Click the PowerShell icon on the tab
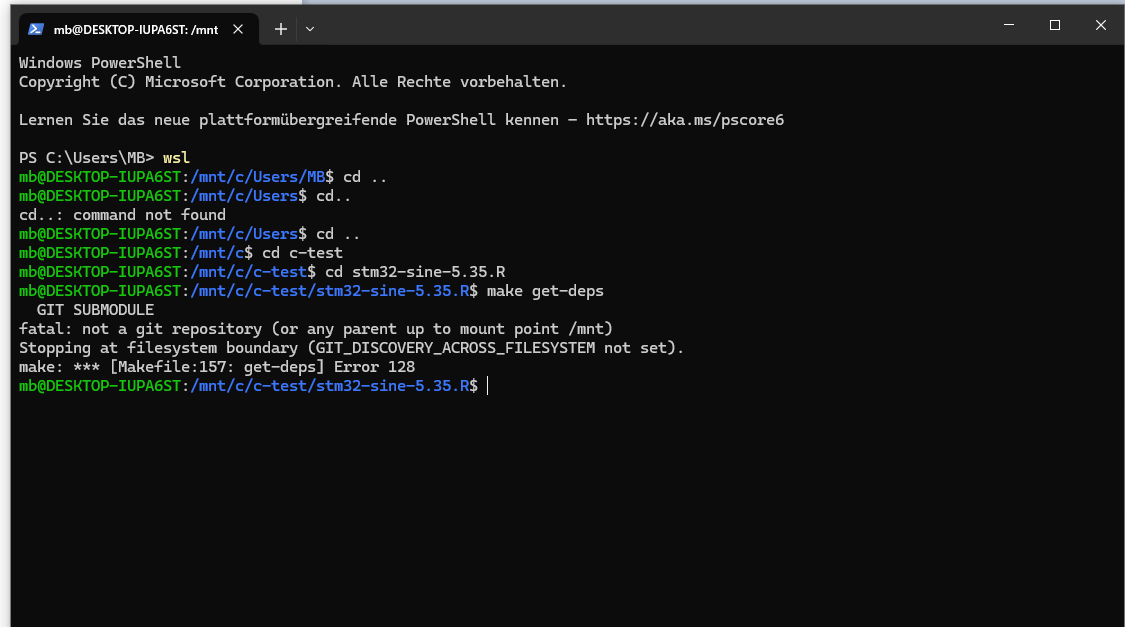This screenshot has height=627, width=1125. tap(35, 29)
